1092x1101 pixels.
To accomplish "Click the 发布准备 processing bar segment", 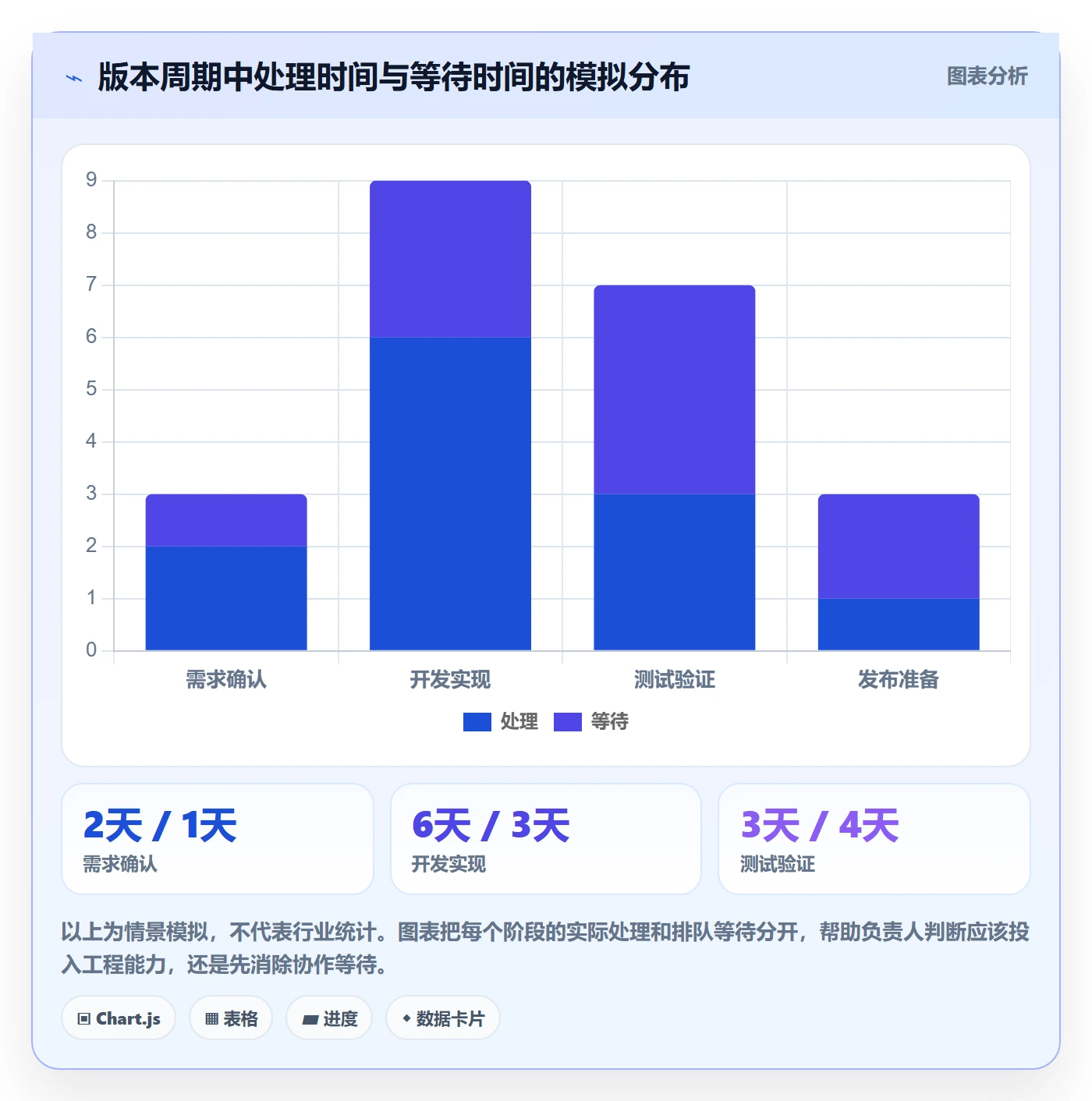I will coord(899,624).
